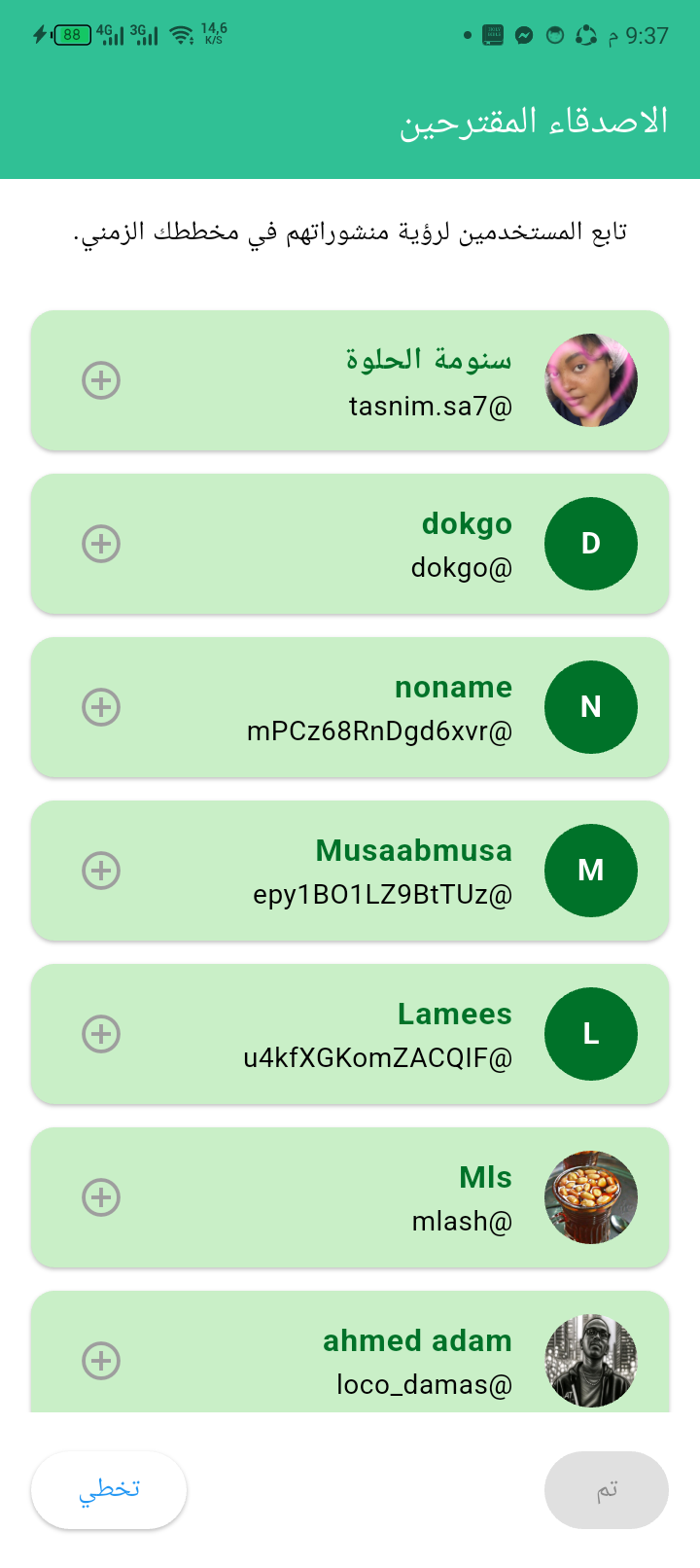Tap the N avatar for noname
This screenshot has width=700, height=1568.
click(x=591, y=707)
